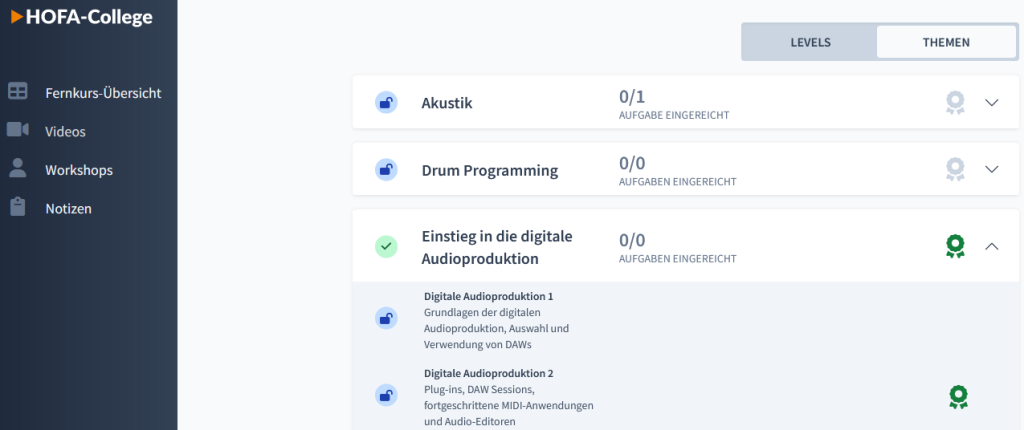Click the Notizen clipboard icon
The width and height of the screenshot is (1024, 430).
point(18,207)
